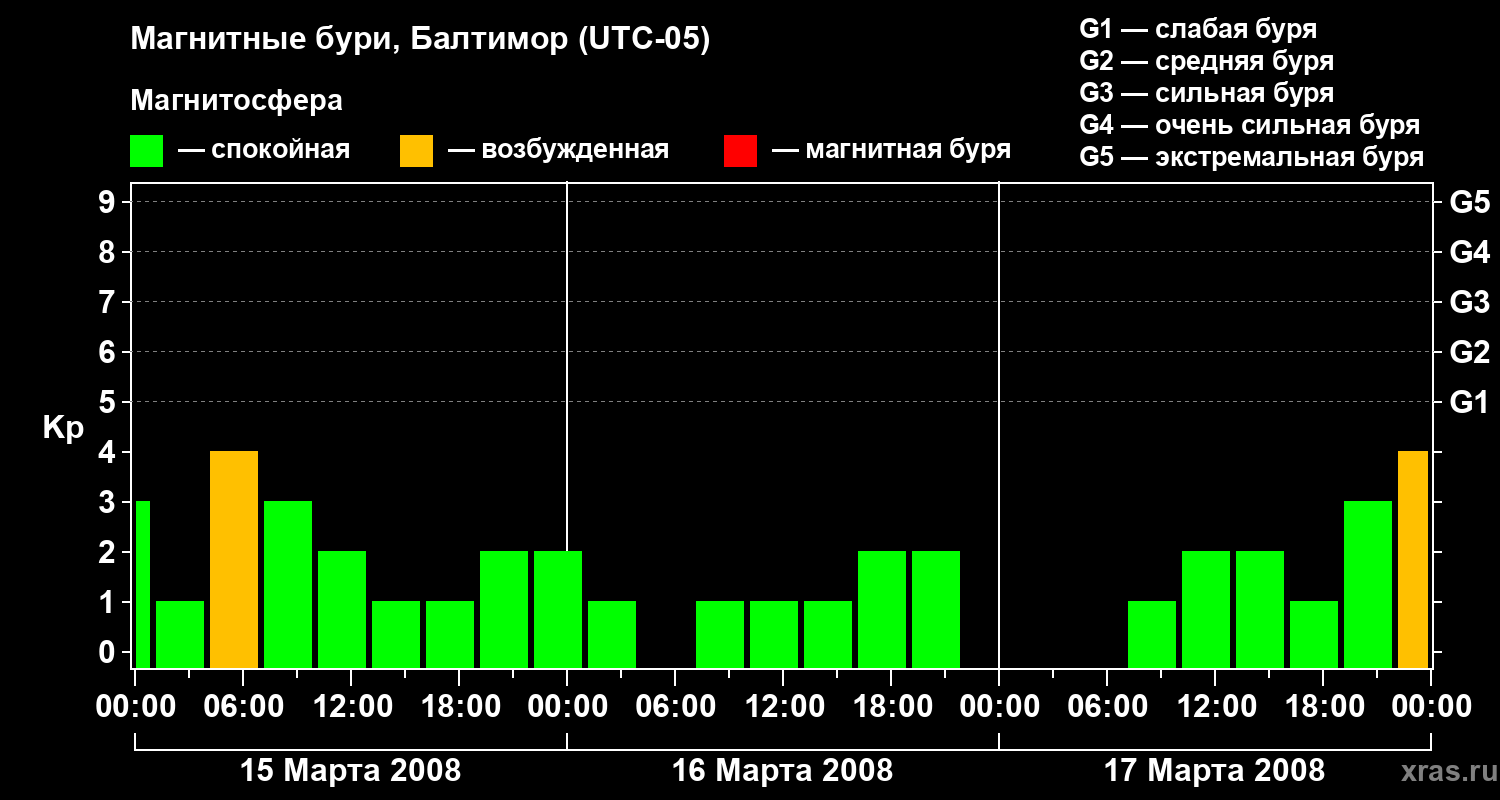Click the 'G1 — слабая буря' legend line
The height and width of the screenshot is (800, 1500).
coord(1198,29)
